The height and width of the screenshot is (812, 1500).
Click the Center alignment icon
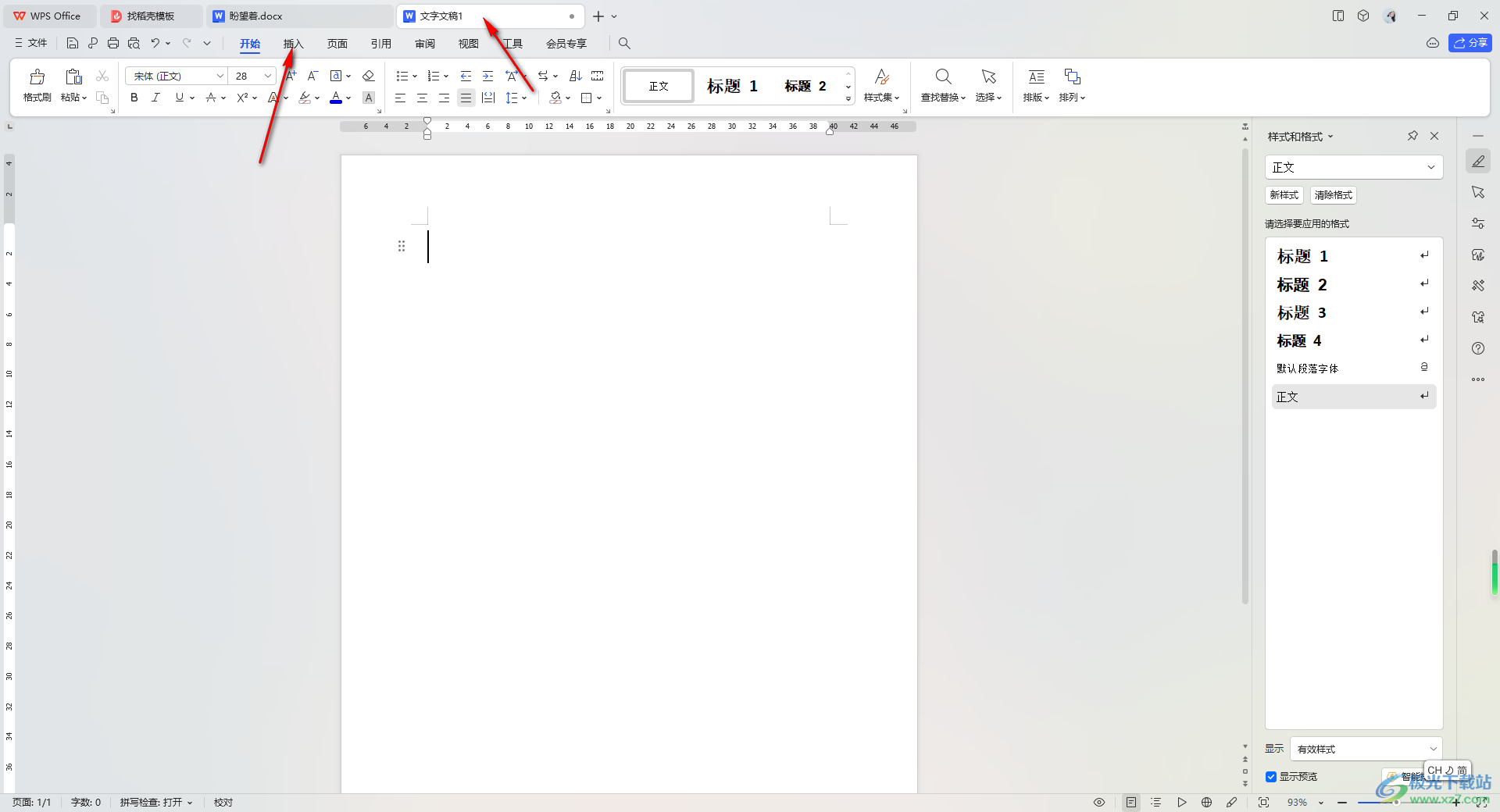[422, 98]
